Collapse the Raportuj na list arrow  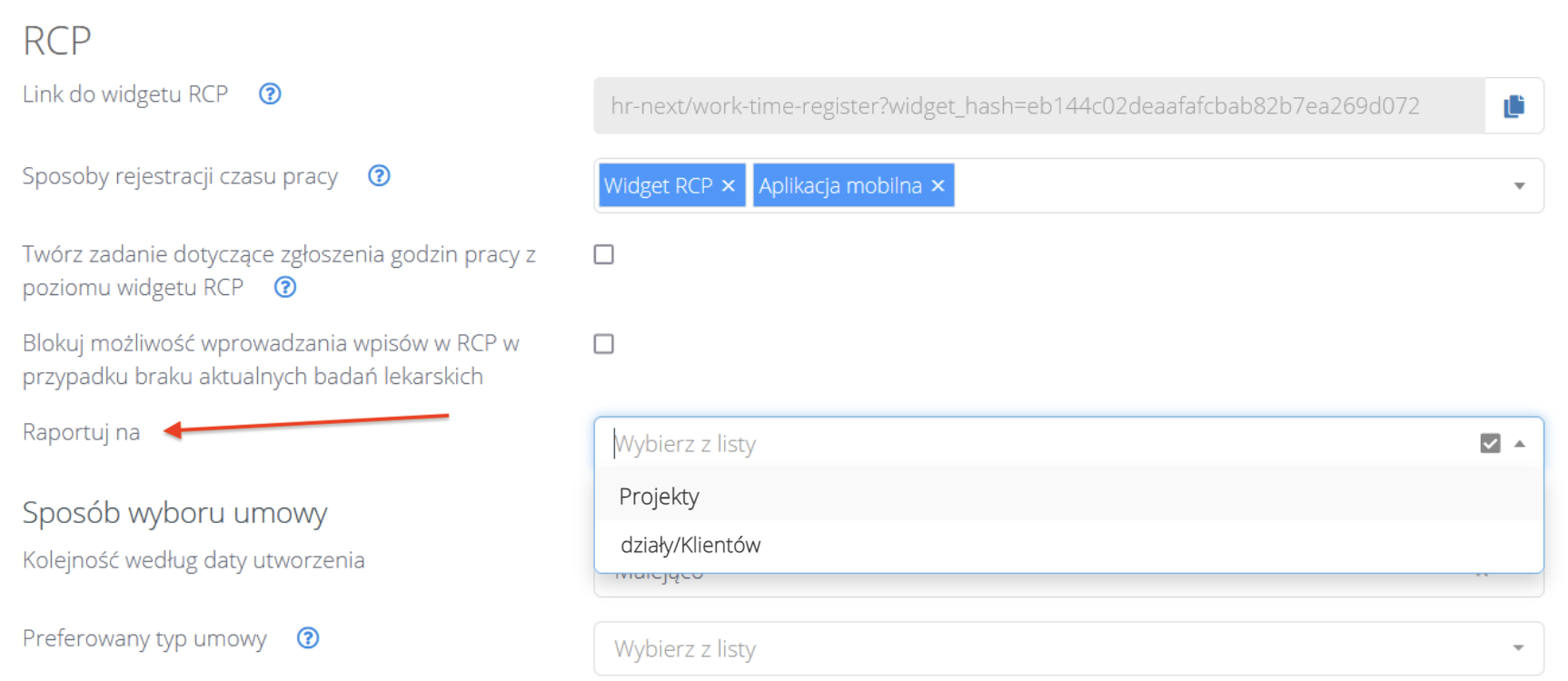tap(1519, 444)
